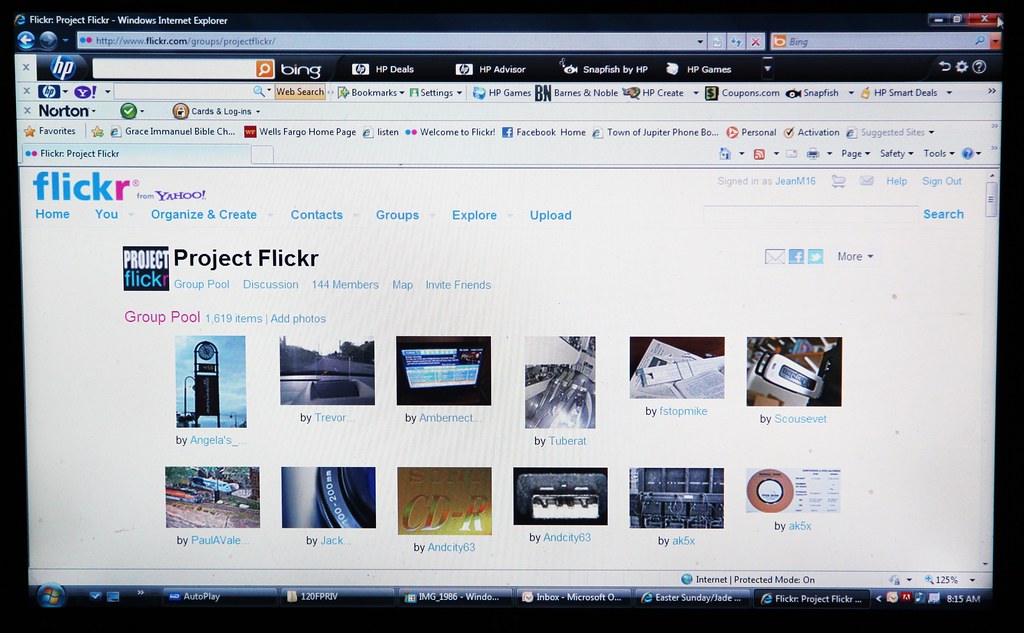1024x633 pixels.
Task: Open HP Deals toolbar shortcut
Action: [383, 69]
